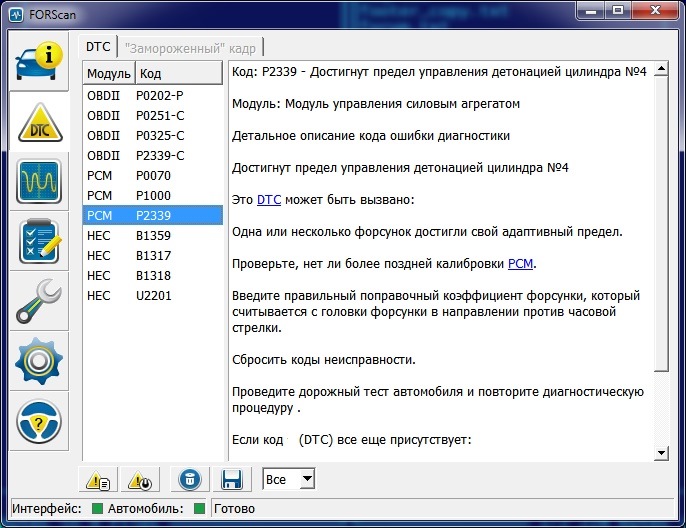Select the OBDII P0325-C row

[153, 136]
